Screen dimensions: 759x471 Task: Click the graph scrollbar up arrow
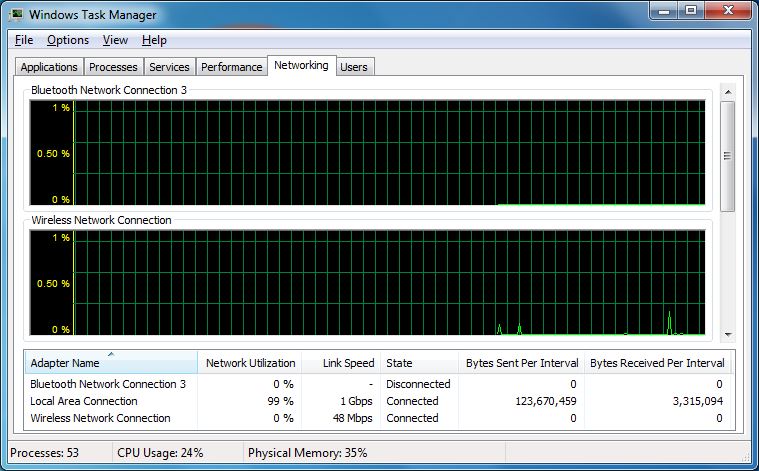[727, 93]
